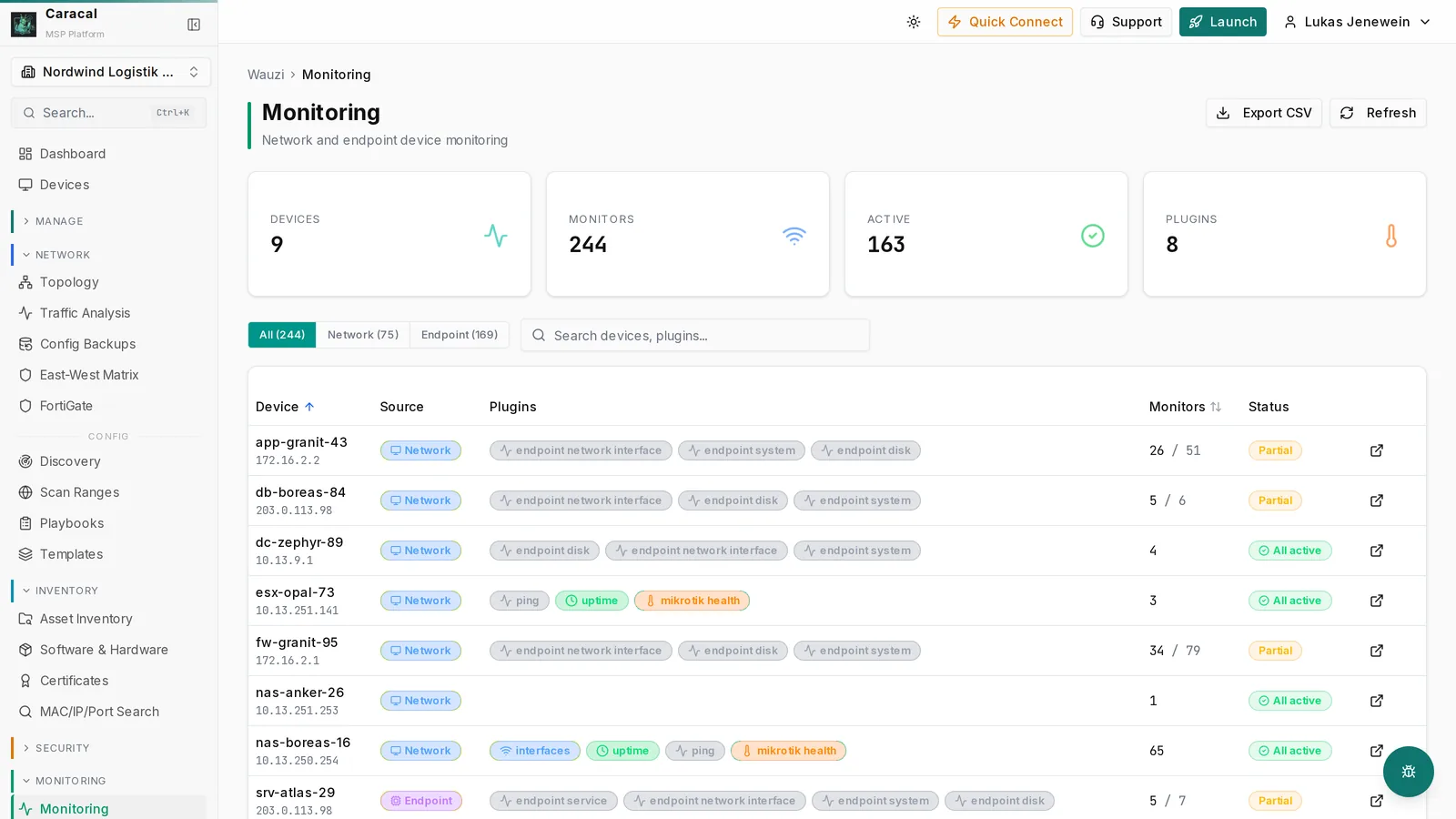The image size is (1456, 819).
Task: Click the MAC/IP/Port Search magnifier icon
Action: point(25,712)
